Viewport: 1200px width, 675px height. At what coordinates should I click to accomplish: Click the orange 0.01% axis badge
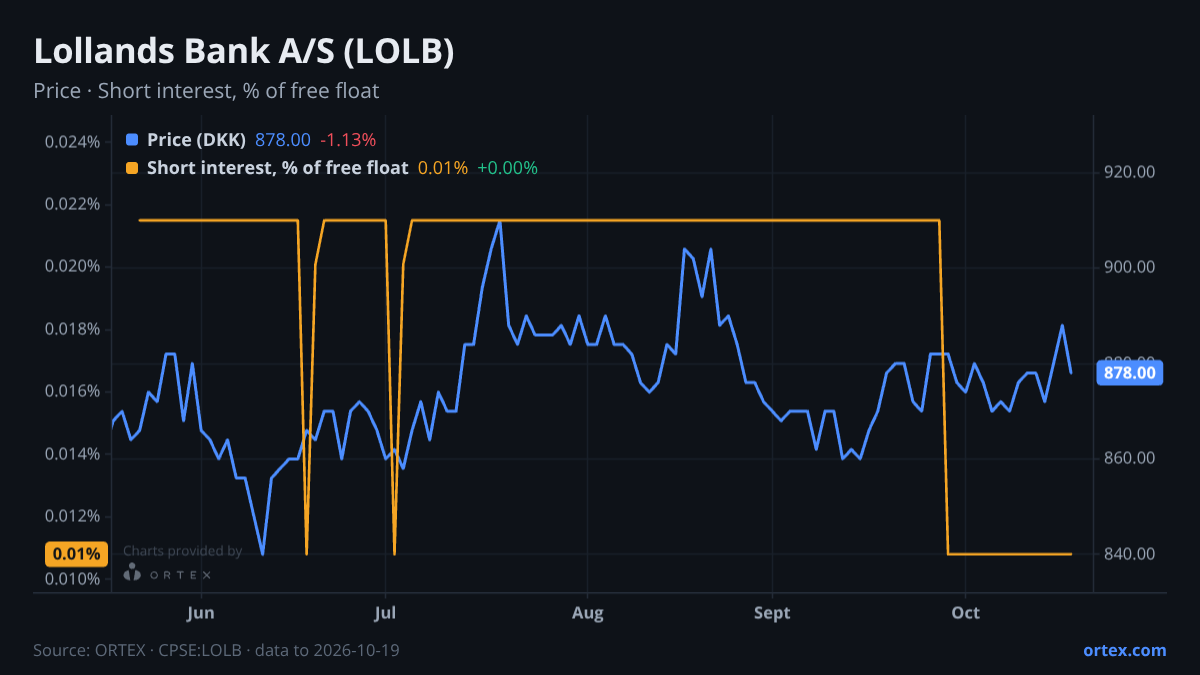tap(76, 554)
